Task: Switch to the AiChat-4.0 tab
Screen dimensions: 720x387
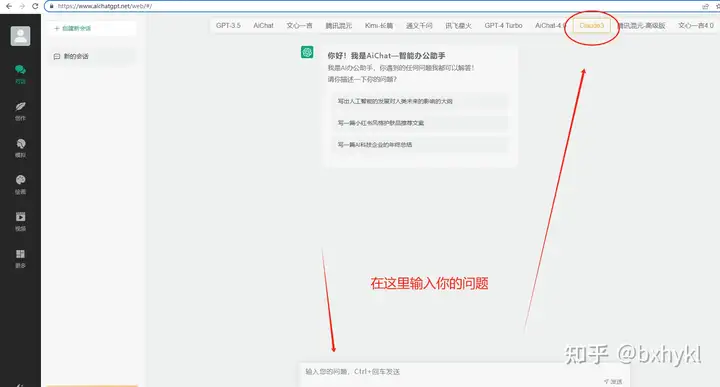Action: tap(550, 26)
